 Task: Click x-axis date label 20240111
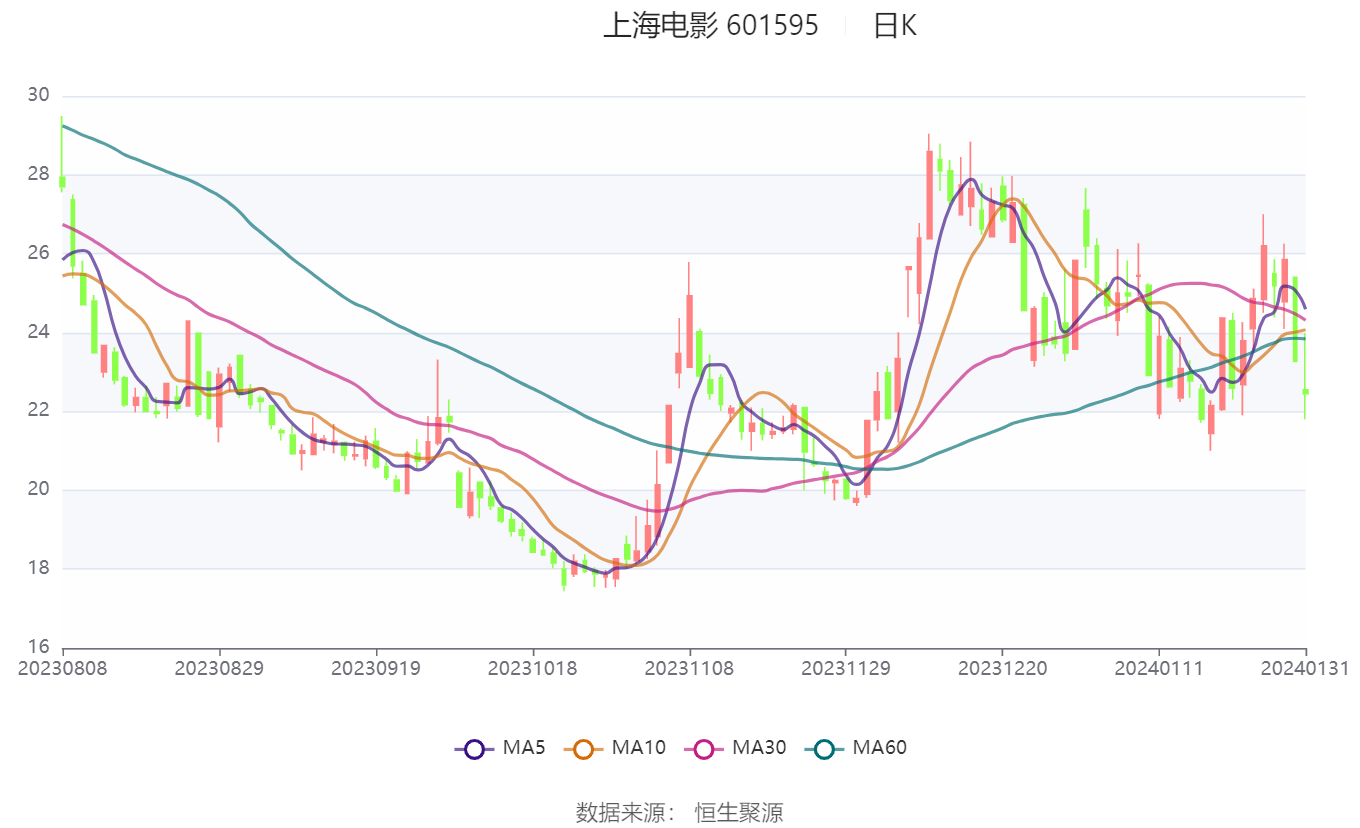coord(1158,668)
